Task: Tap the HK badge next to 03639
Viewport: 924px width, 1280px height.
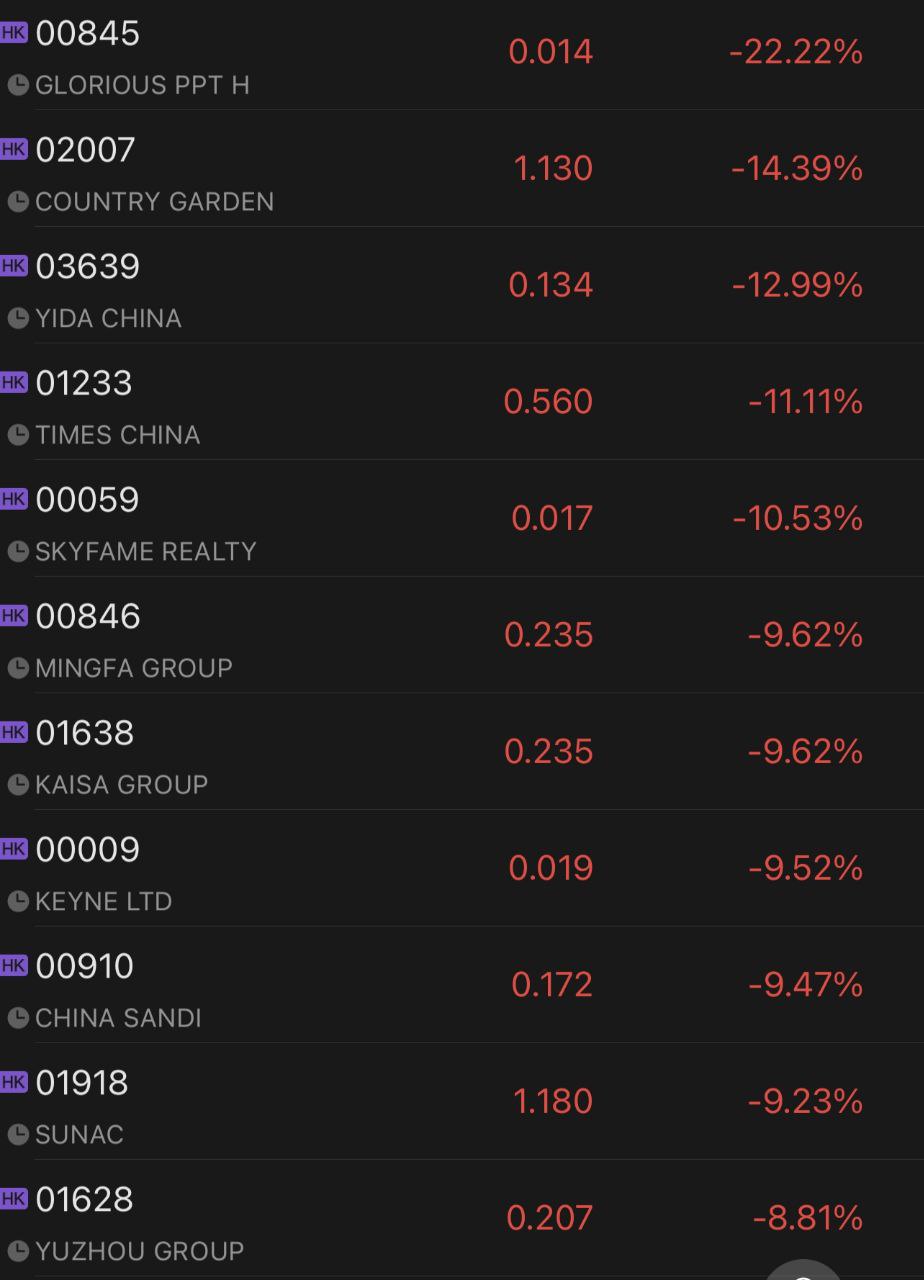Action: (14, 265)
